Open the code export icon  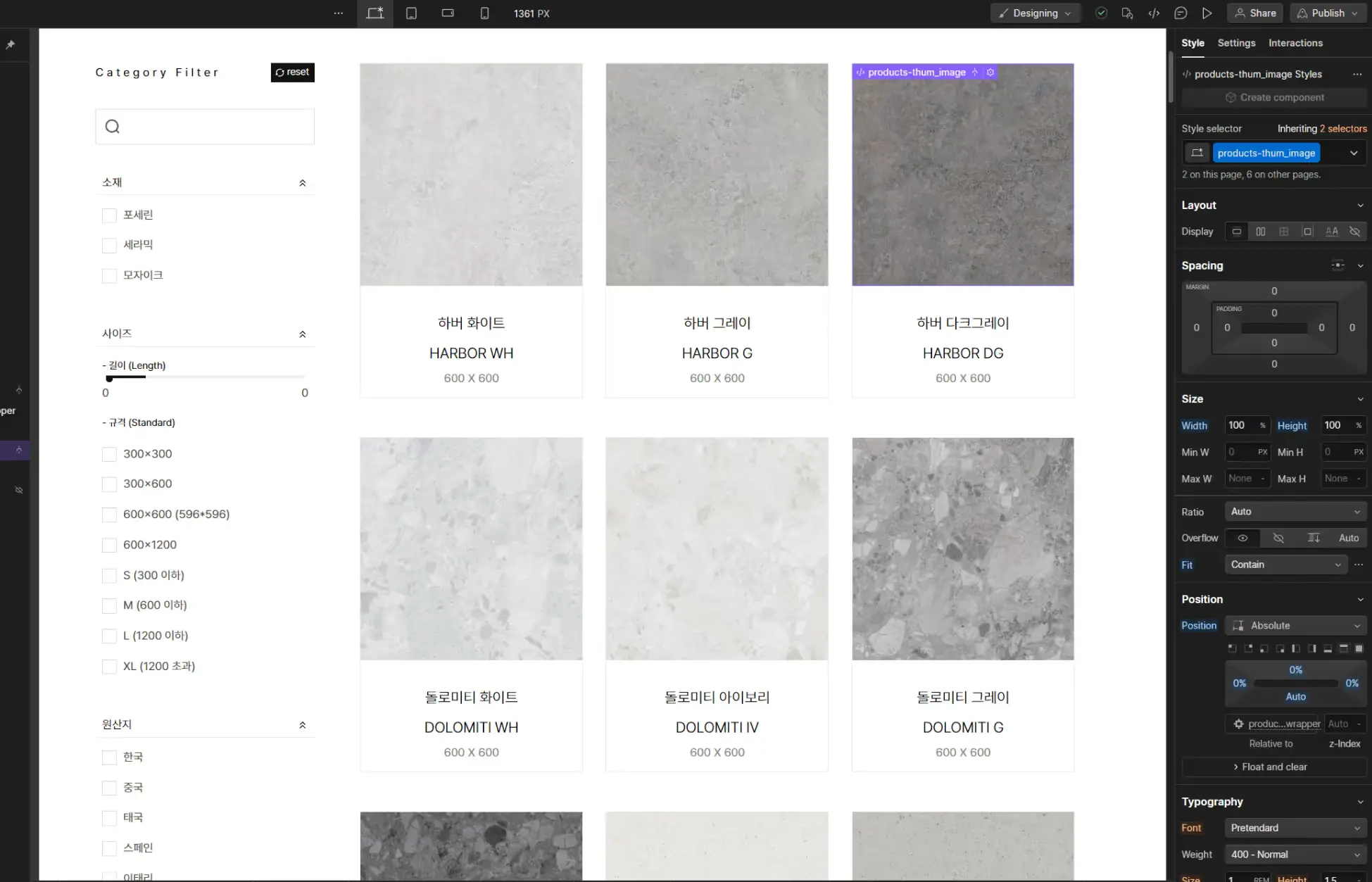click(1154, 13)
